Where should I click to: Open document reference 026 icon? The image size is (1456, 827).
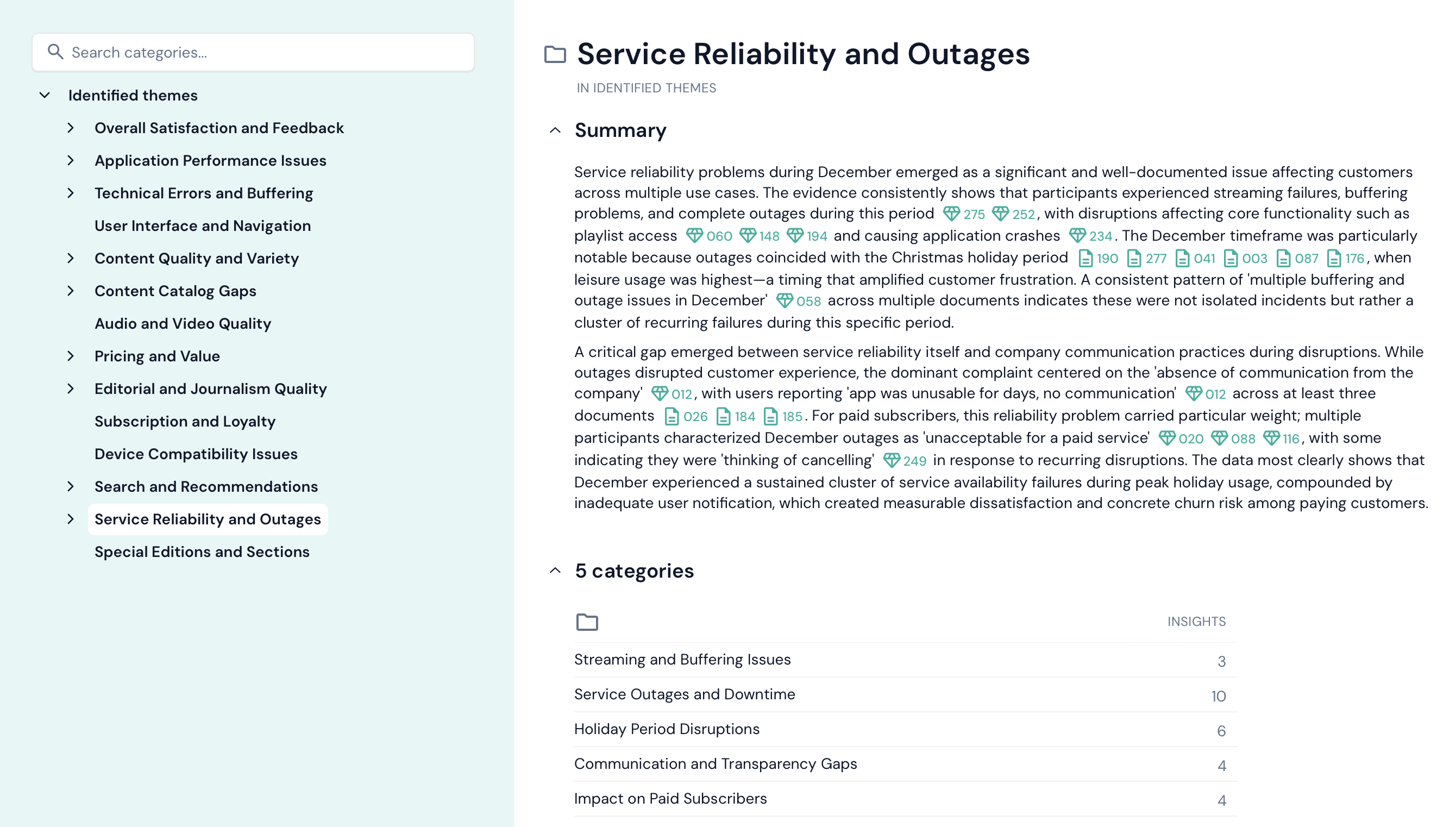[x=671, y=416]
